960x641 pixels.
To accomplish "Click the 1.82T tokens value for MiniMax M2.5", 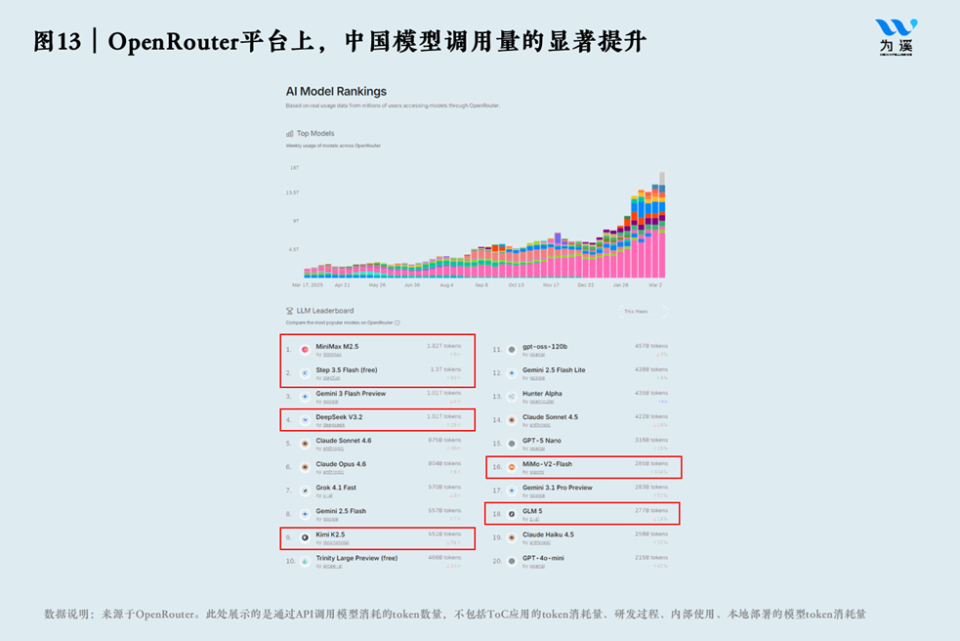I will (x=443, y=347).
